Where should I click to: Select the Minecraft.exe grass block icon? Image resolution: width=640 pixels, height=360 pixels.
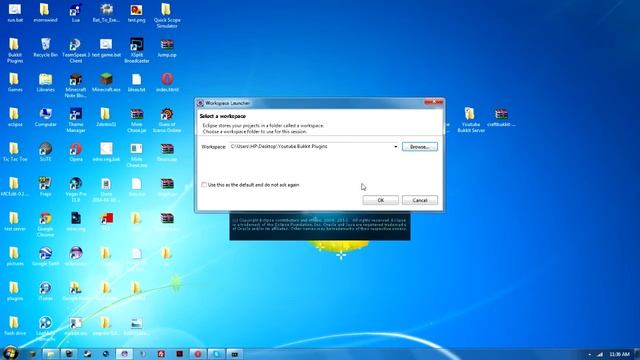pyautogui.click(x=106, y=82)
